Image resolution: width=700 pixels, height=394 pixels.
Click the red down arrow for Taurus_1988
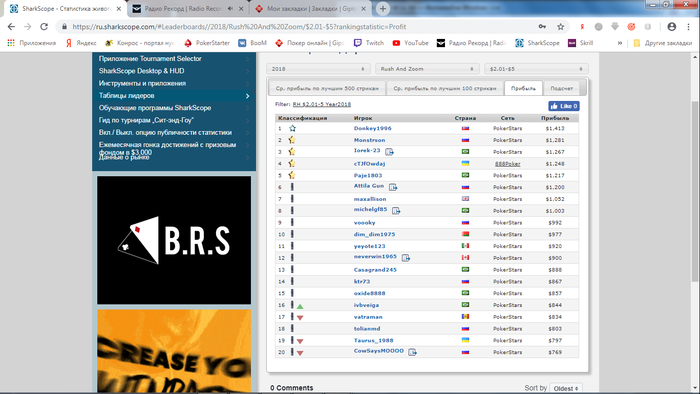pyautogui.click(x=300, y=341)
